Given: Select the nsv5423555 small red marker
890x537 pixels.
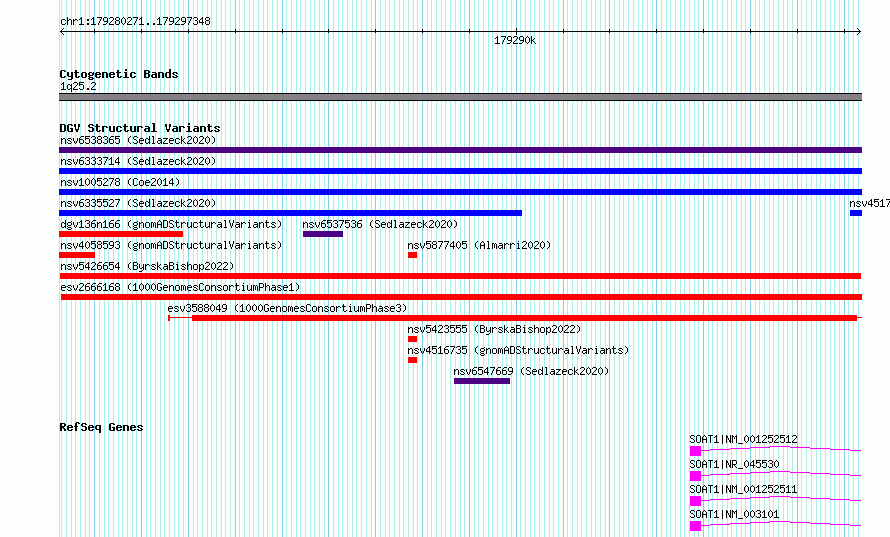Looking at the screenshot, I should (x=413, y=339).
